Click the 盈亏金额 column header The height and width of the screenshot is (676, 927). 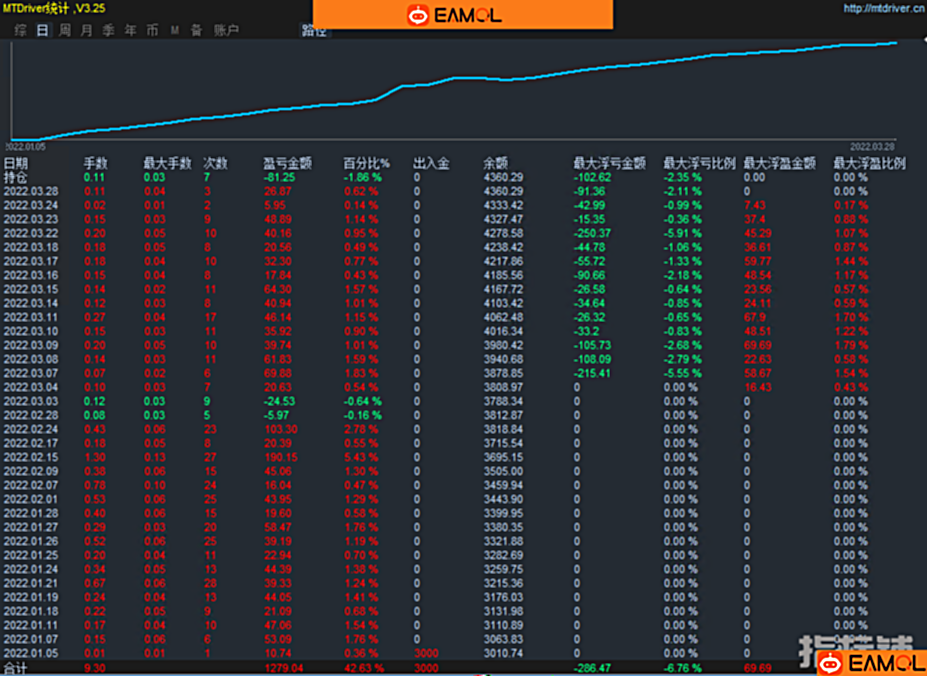[287, 163]
